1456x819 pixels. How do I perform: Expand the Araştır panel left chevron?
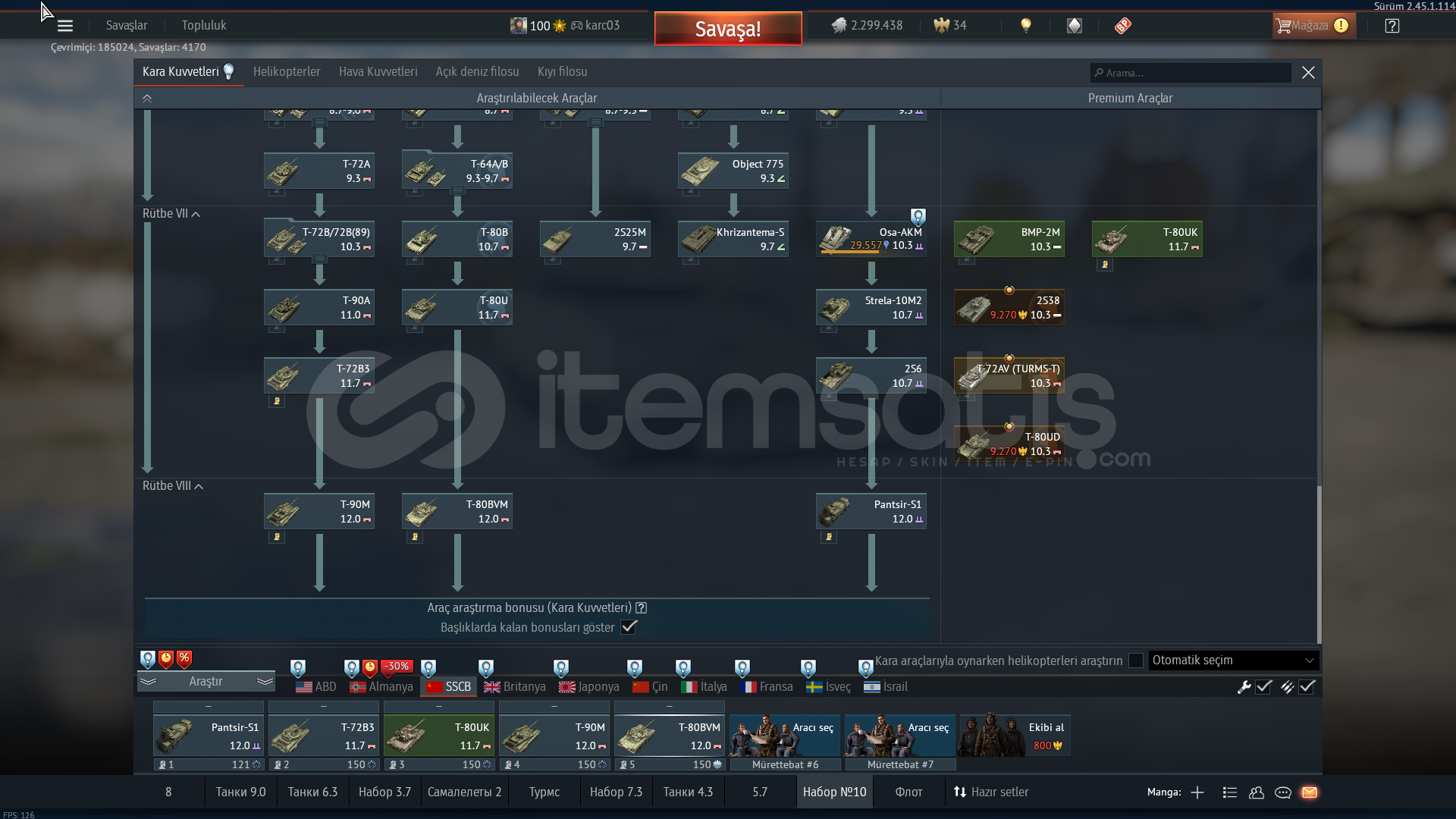149,682
